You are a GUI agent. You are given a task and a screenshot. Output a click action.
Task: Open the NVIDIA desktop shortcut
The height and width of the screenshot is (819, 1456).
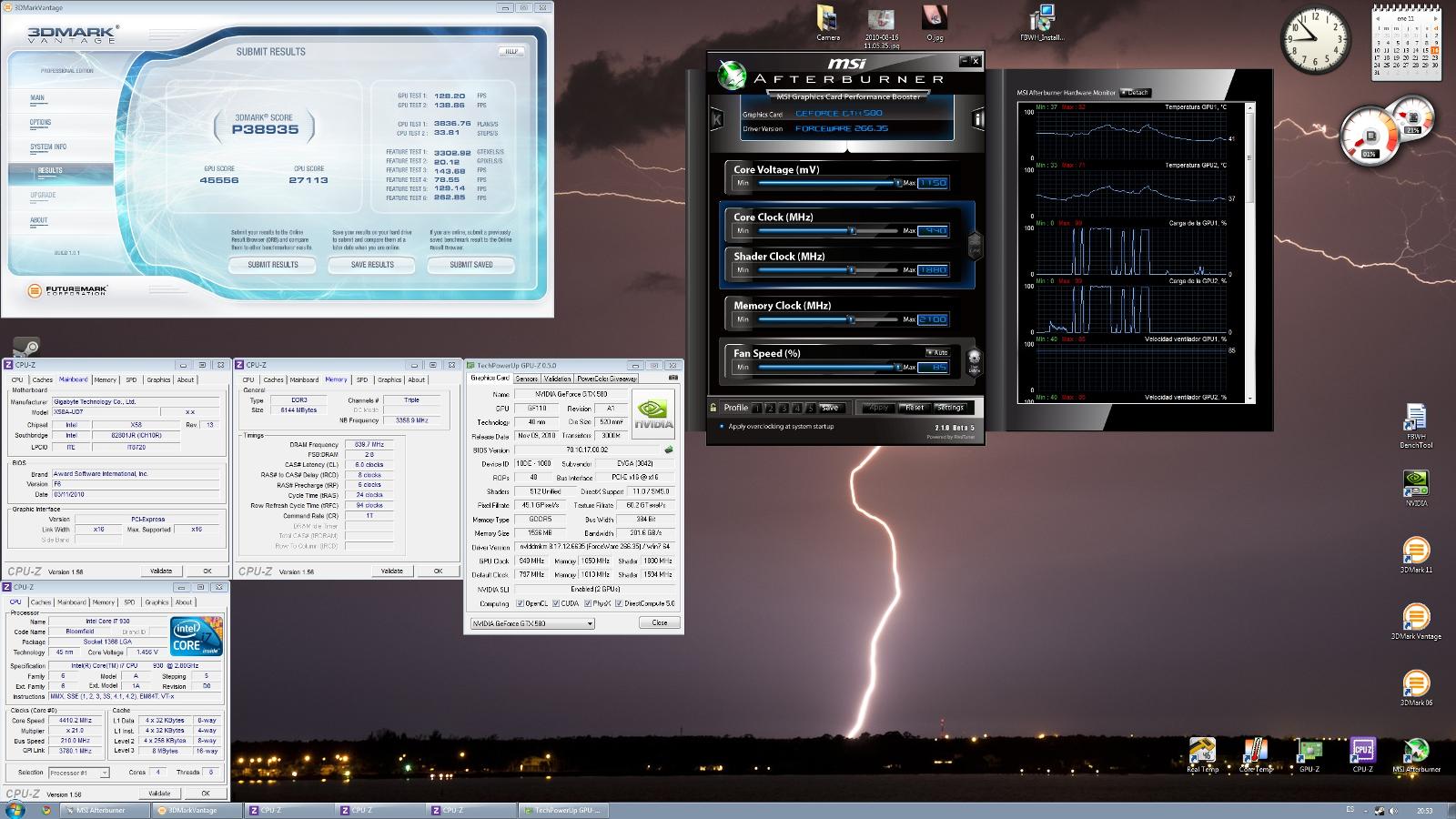point(1416,488)
